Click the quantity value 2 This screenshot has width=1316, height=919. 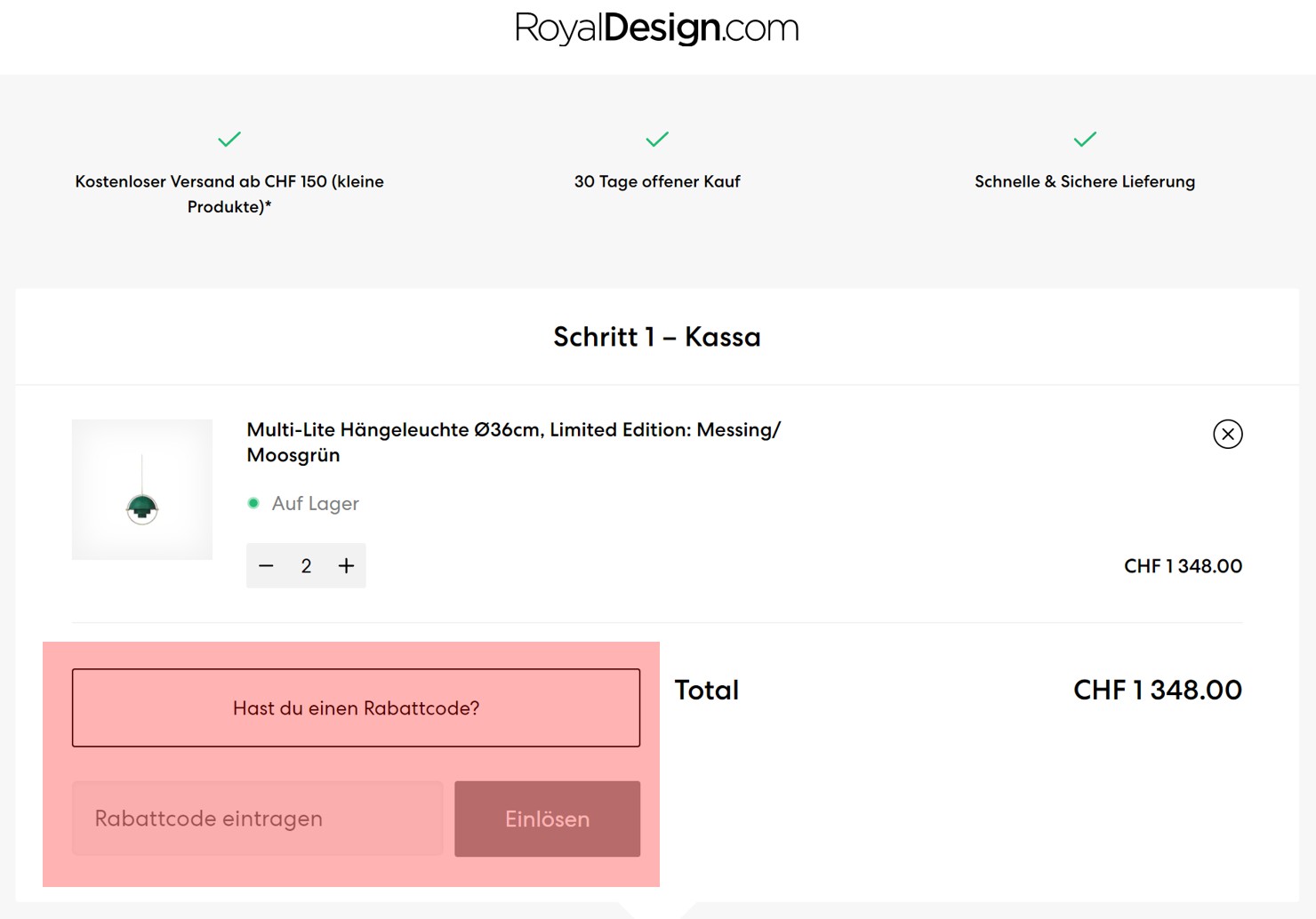click(x=306, y=566)
